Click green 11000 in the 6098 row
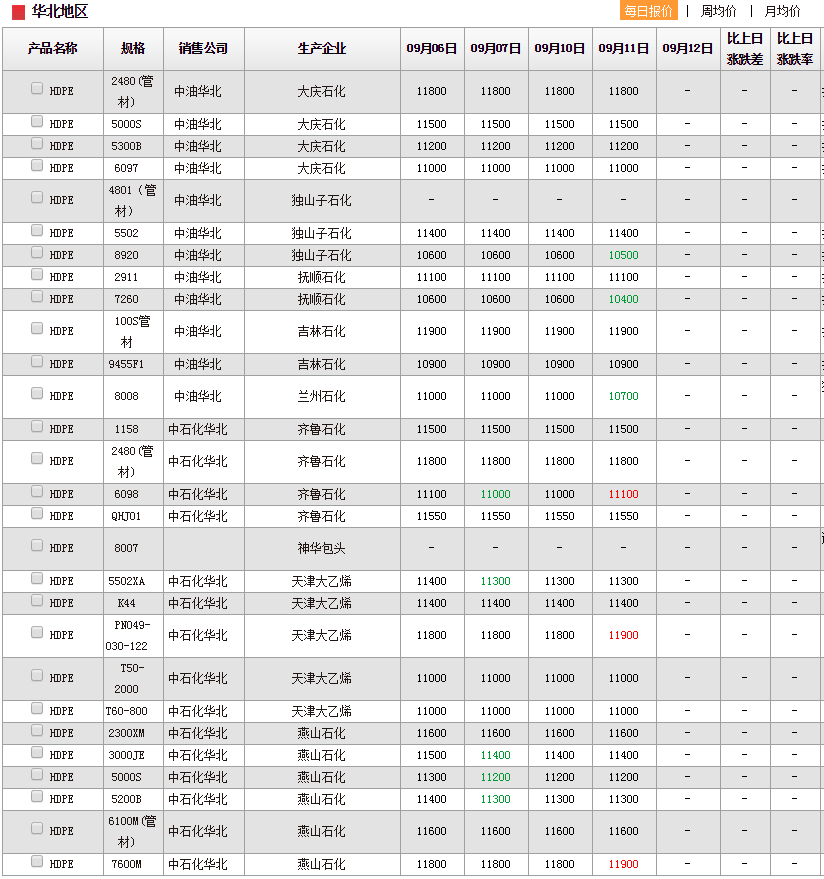 tap(496, 494)
